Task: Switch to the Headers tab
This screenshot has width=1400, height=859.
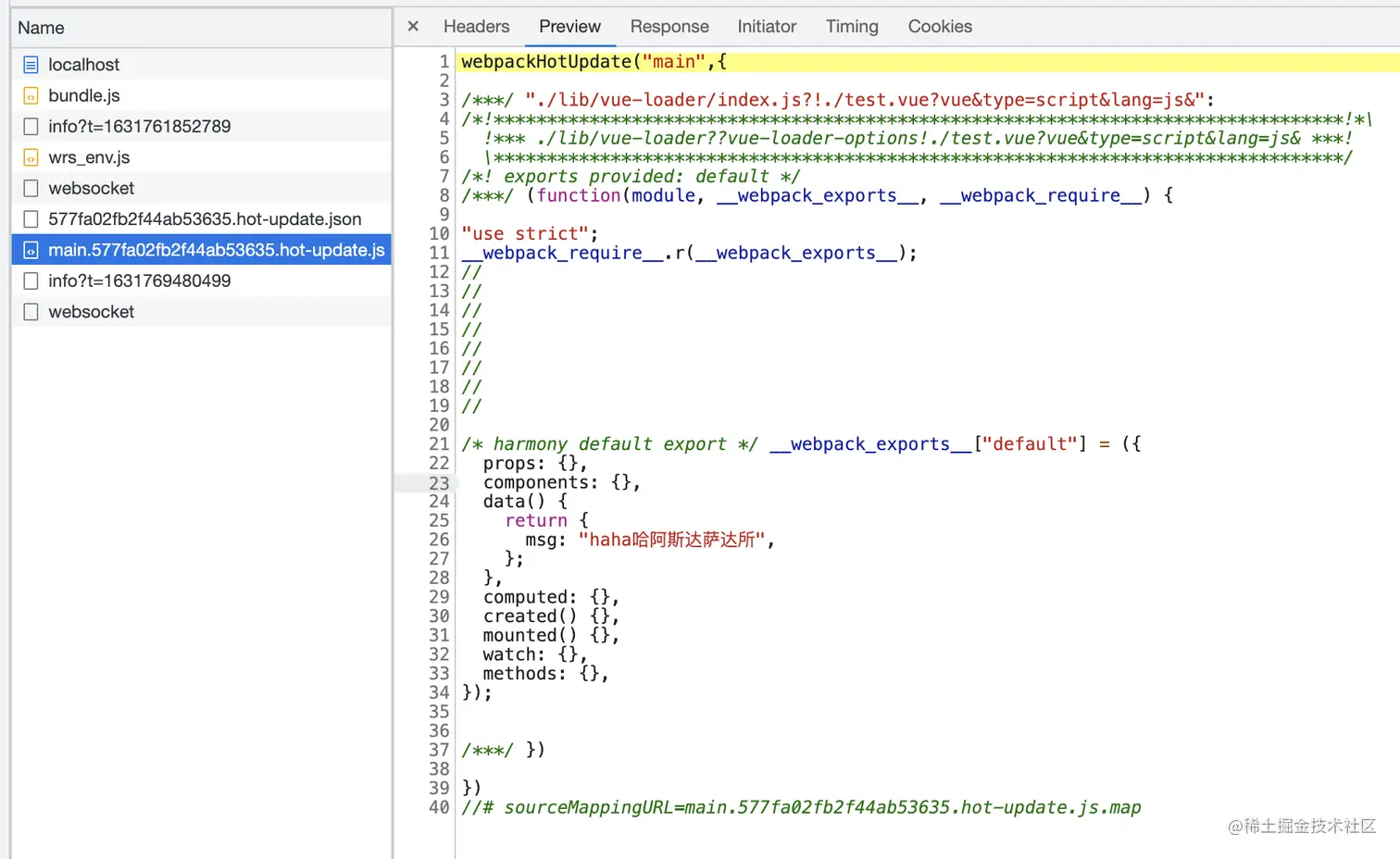Action: pyautogui.click(x=476, y=27)
